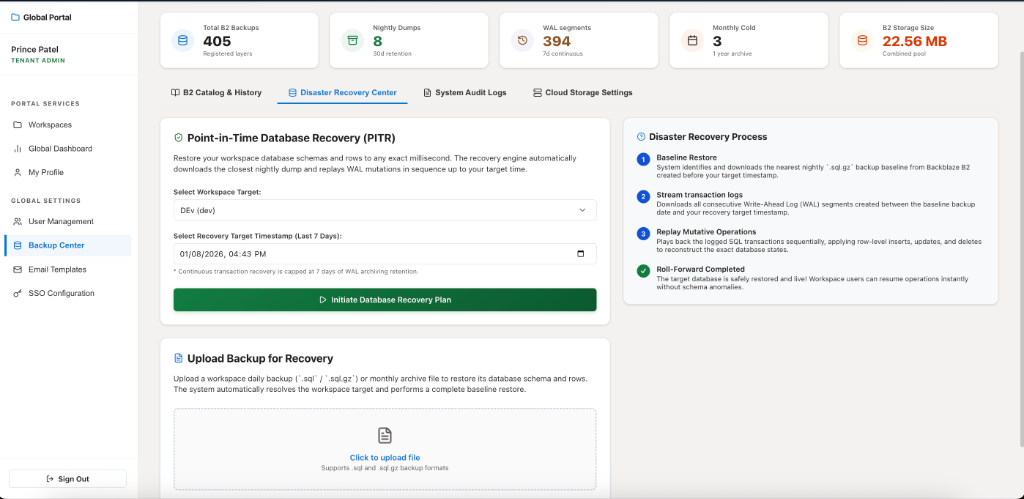Switch to the System Audit Logs tab
This screenshot has height=499, width=1024.
point(464,93)
